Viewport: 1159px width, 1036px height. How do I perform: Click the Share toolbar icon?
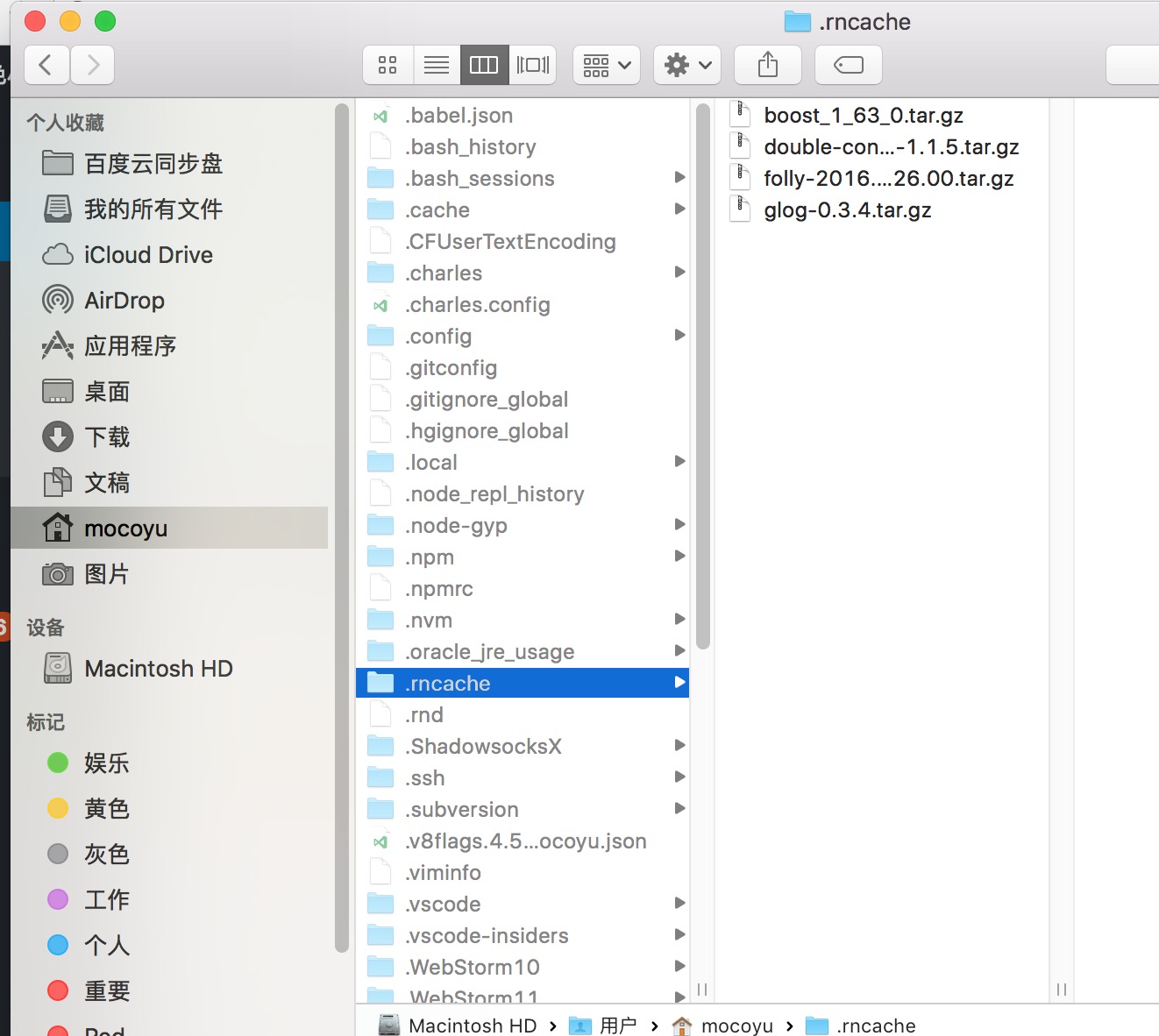coord(767,64)
